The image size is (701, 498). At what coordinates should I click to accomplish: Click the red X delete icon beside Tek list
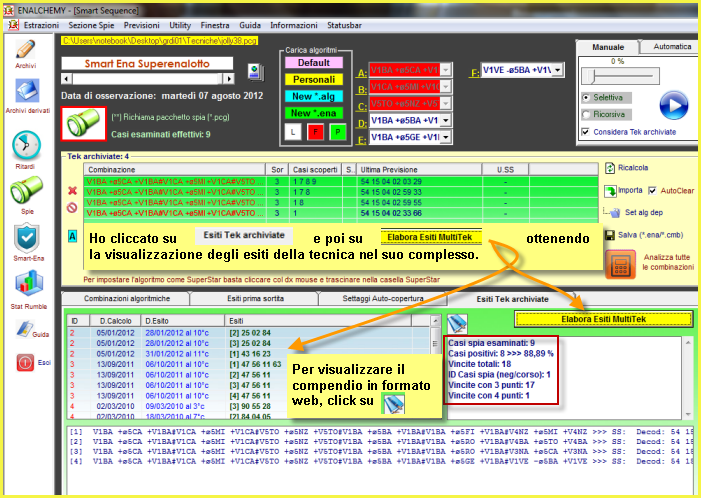72,191
